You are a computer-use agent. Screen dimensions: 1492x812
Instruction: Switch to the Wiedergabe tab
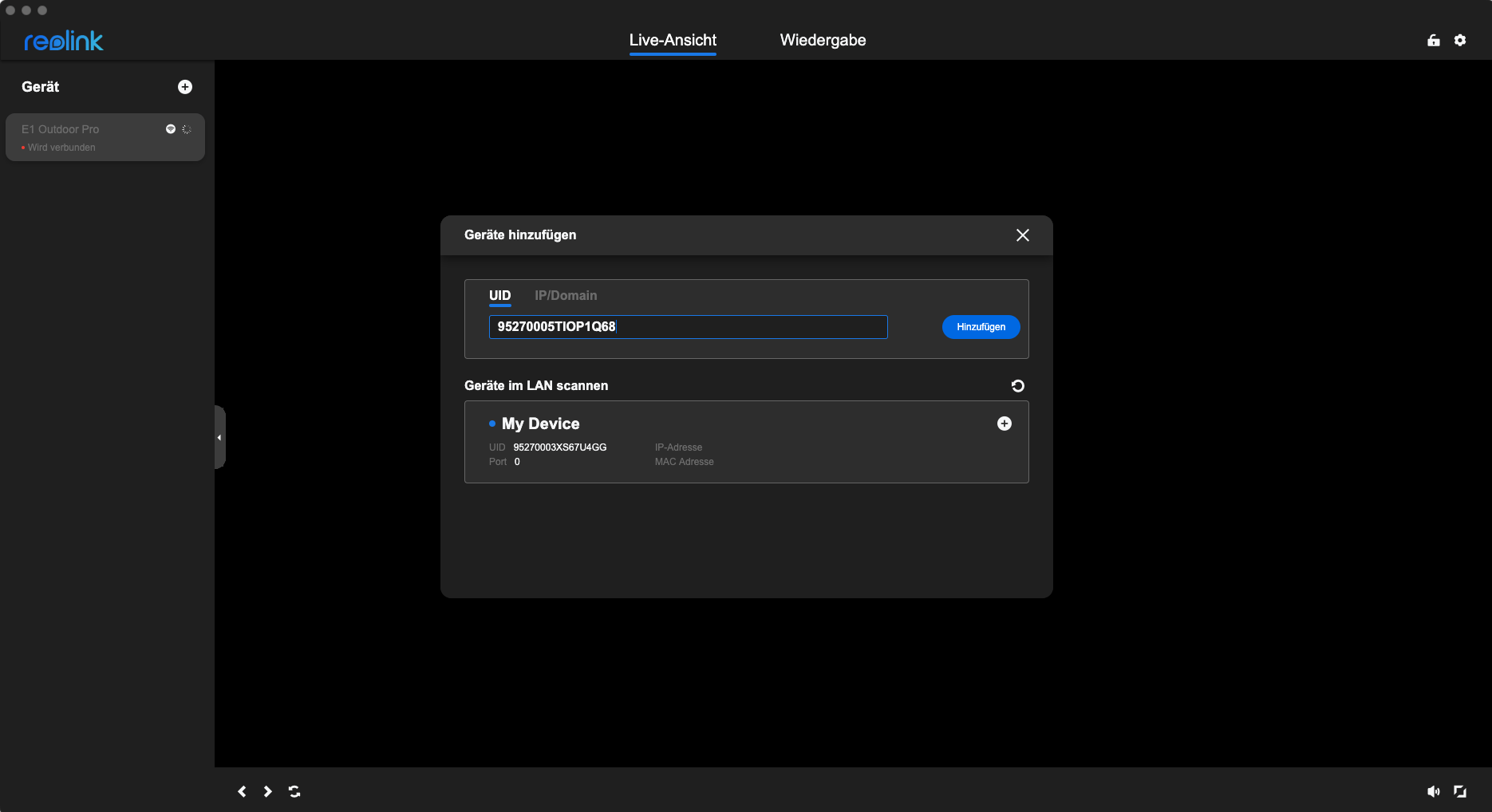(x=823, y=40)
